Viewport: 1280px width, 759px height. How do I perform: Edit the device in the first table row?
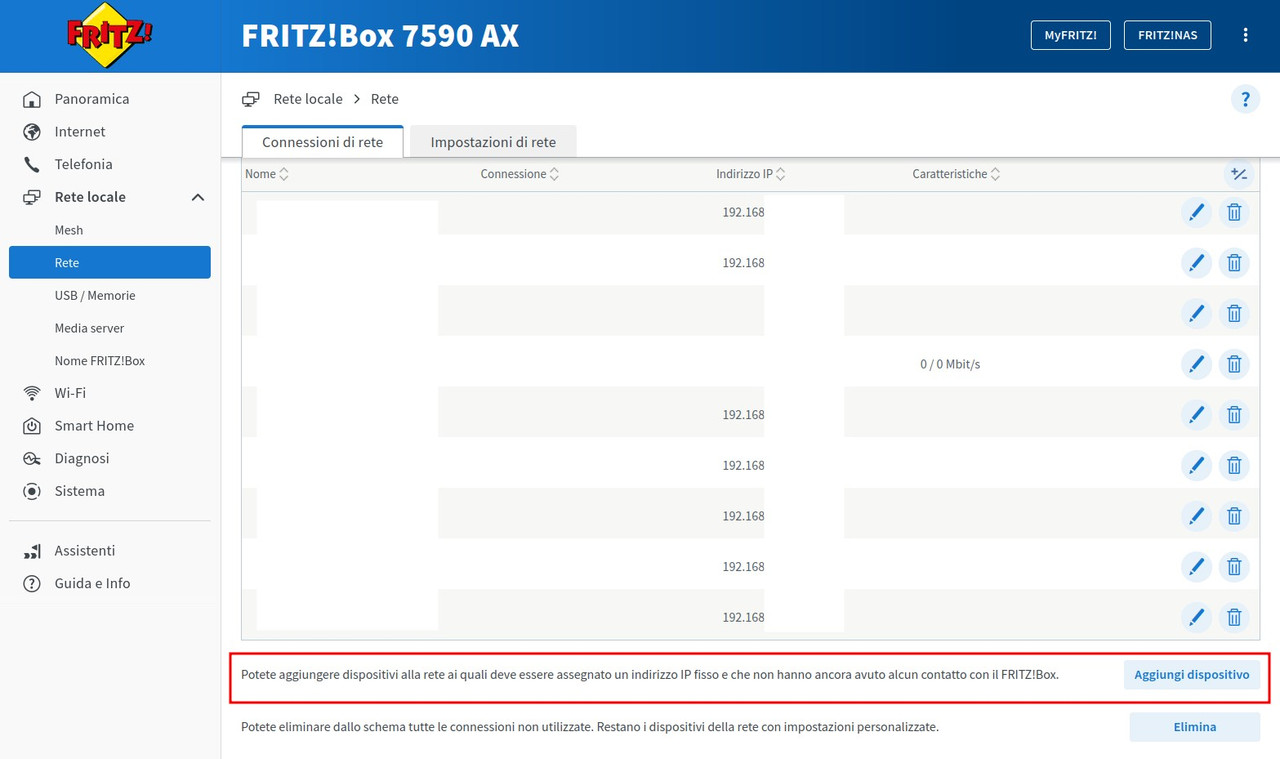tap(1196, 212)
